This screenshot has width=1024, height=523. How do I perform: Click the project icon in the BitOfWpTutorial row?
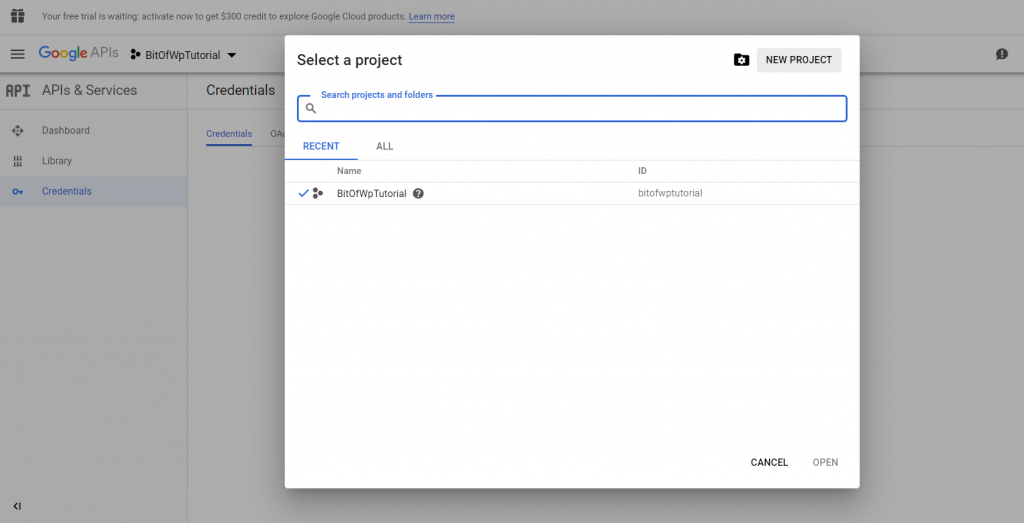click(x=318, y=193)
